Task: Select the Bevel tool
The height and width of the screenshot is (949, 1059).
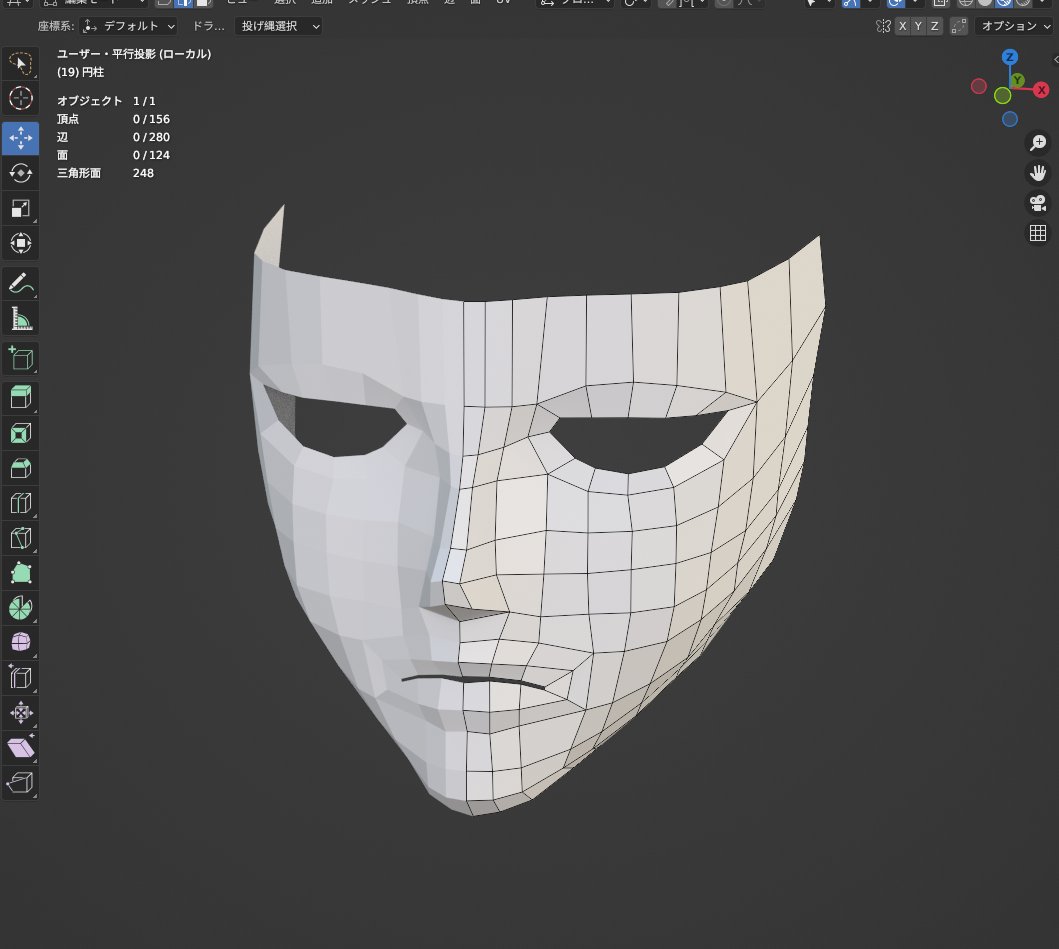Action: 20,468
